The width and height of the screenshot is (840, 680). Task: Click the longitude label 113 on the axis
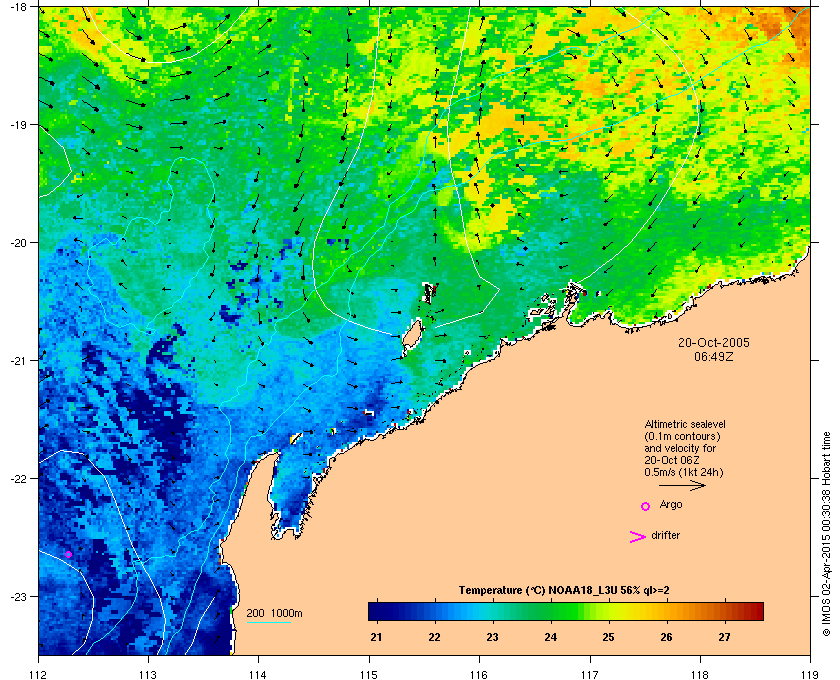pyautogui.click(x=148, y=674)
